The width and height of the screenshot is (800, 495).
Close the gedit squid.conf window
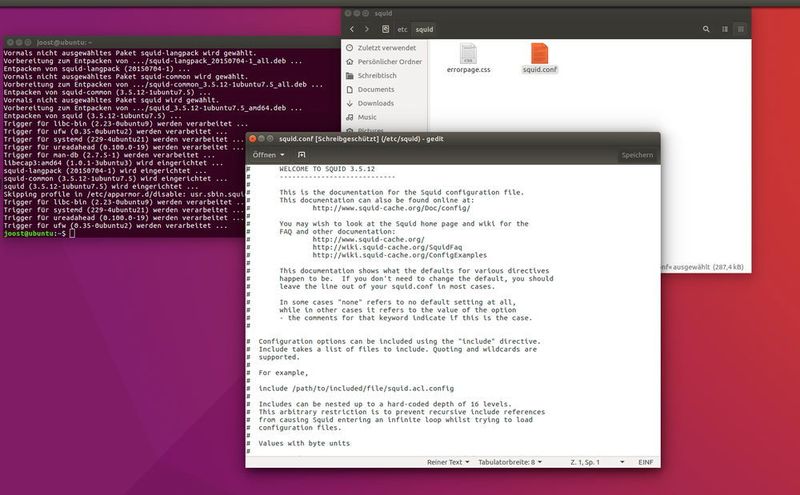tap(252, 138)
